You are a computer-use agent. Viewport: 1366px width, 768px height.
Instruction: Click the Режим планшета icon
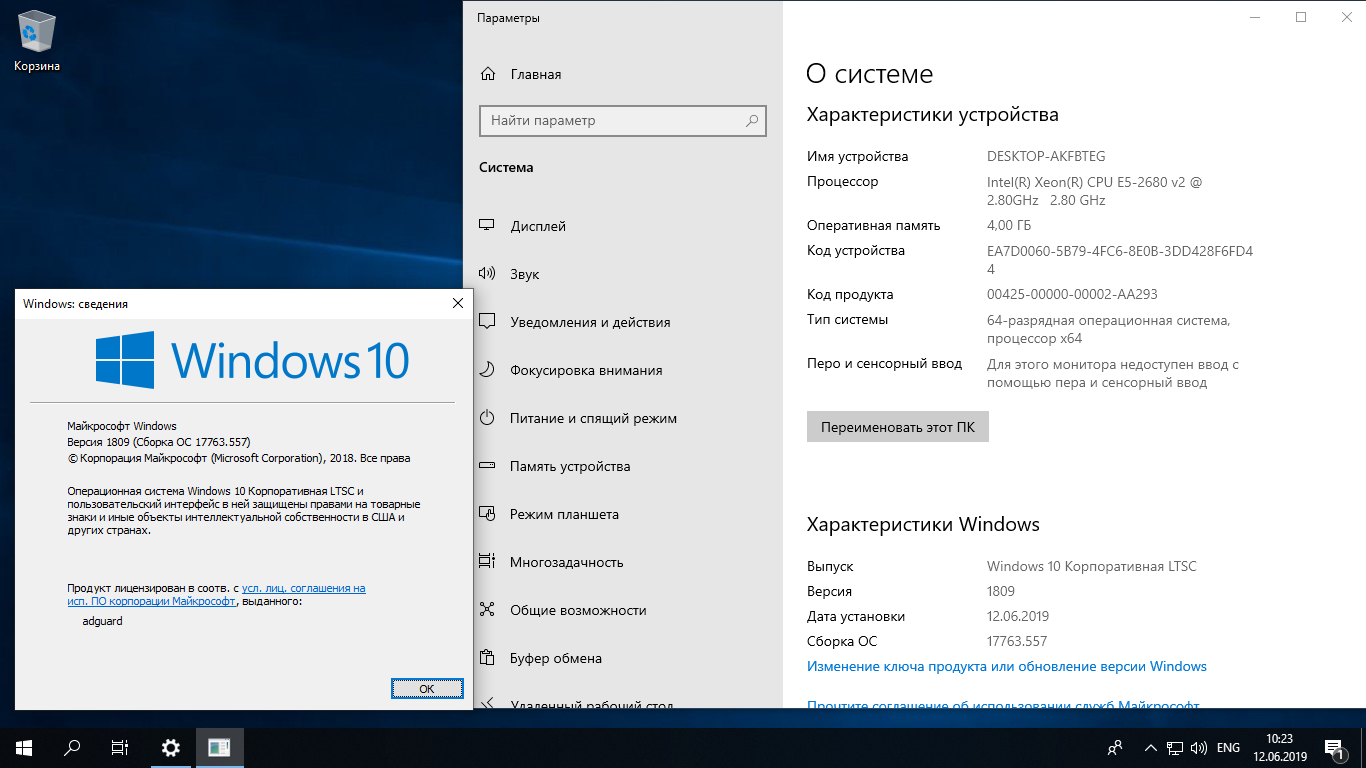tap(488, 514)
